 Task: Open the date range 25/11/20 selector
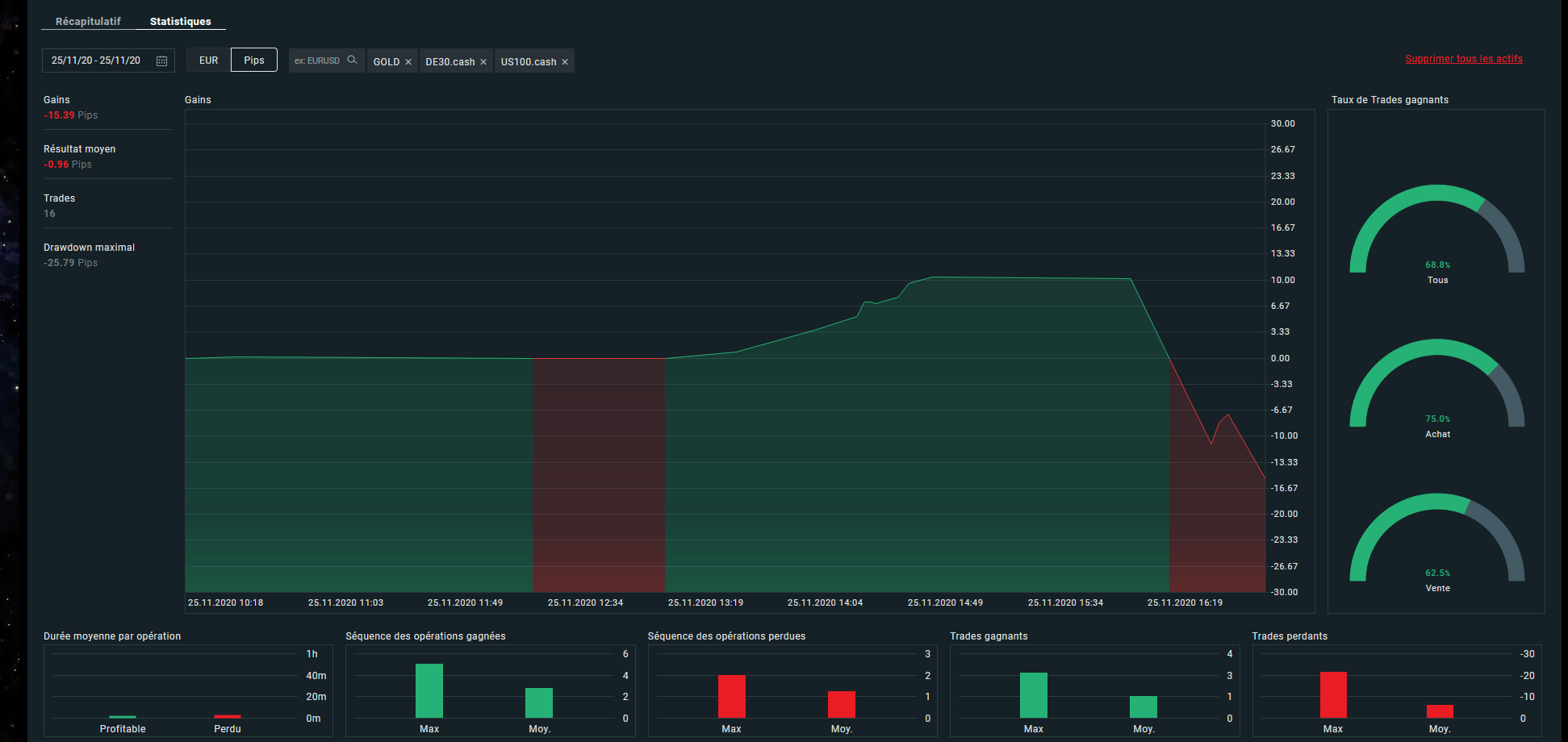coord(96,60)
